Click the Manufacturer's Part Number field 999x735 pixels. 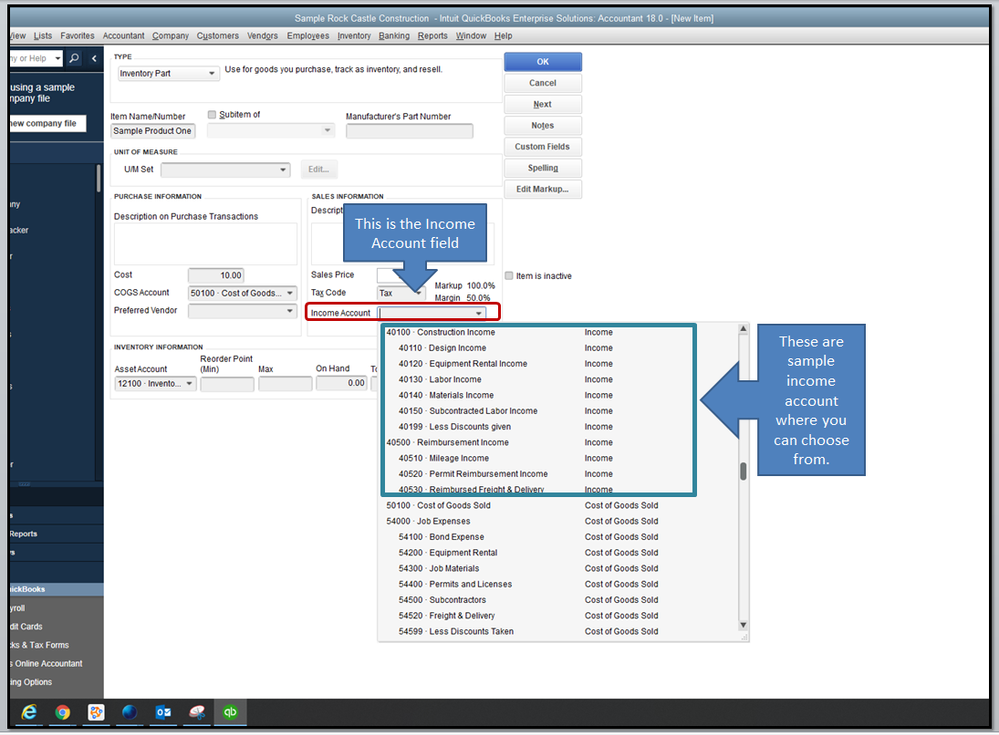click(409, 131)
